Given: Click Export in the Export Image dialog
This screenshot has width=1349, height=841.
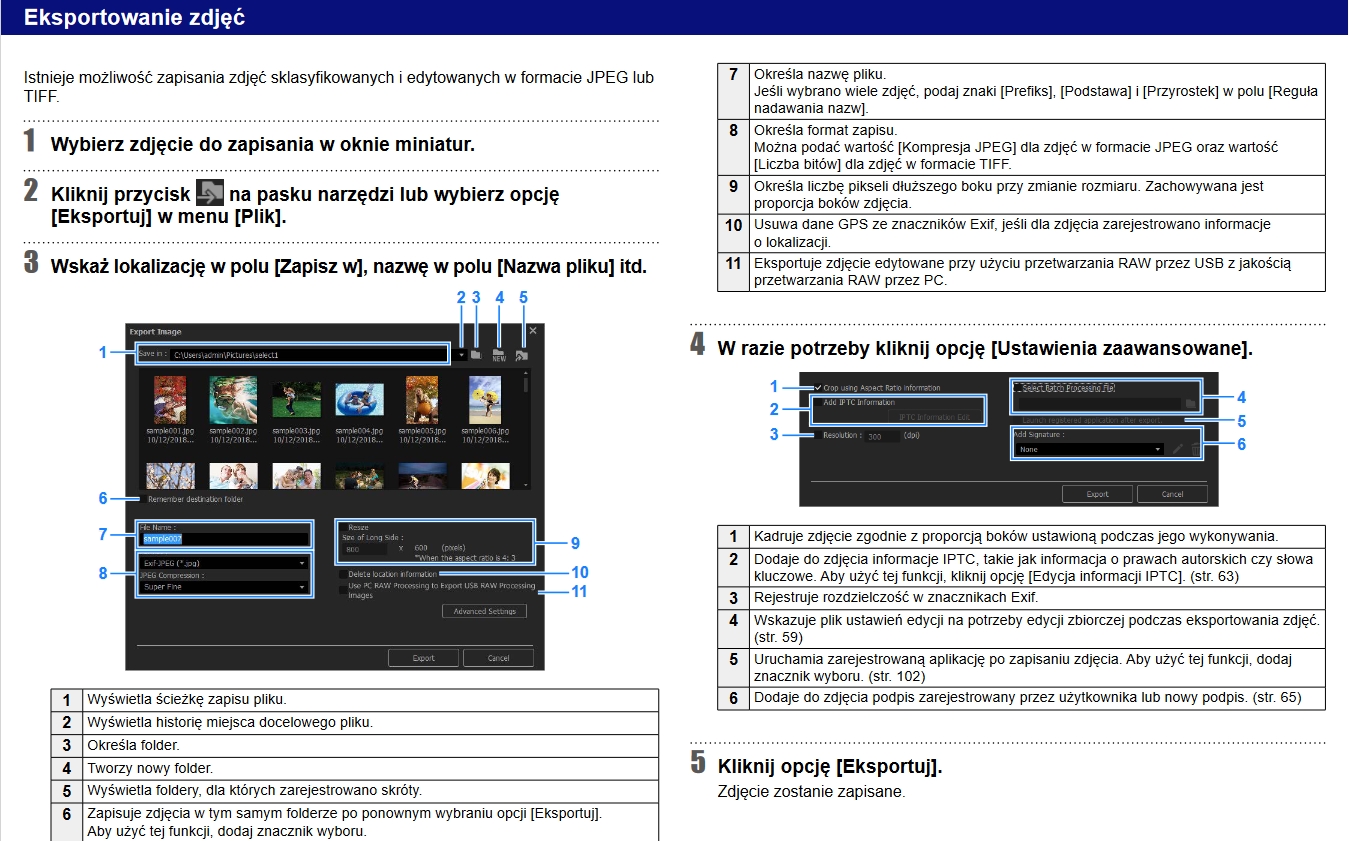Looking at the screenshot, I should [x=424, y=658].
